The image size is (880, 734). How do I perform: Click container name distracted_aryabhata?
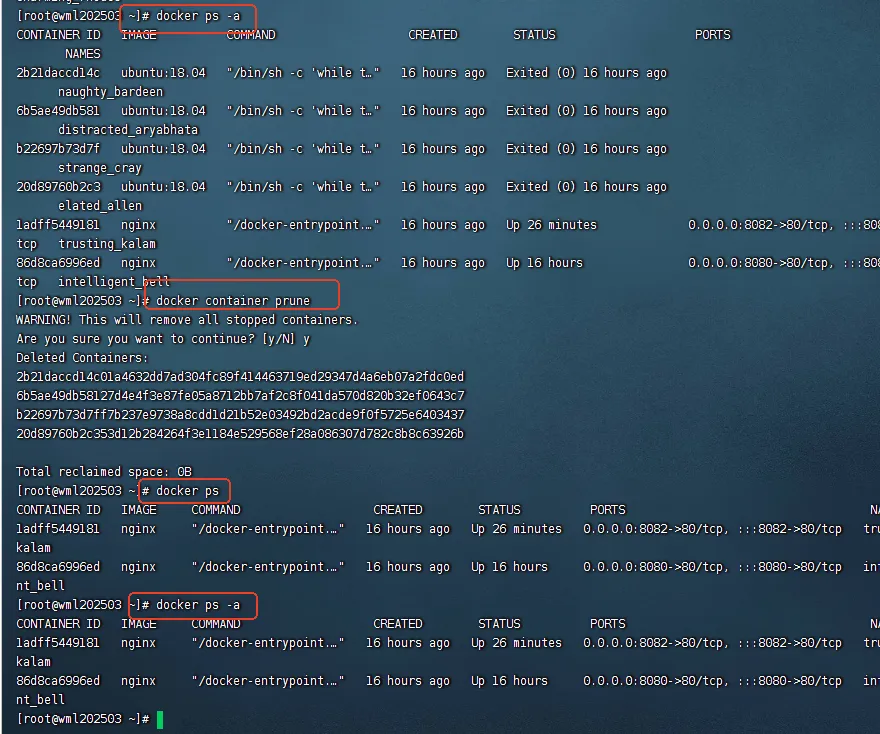pyautogui.click(x=128, y=130)
